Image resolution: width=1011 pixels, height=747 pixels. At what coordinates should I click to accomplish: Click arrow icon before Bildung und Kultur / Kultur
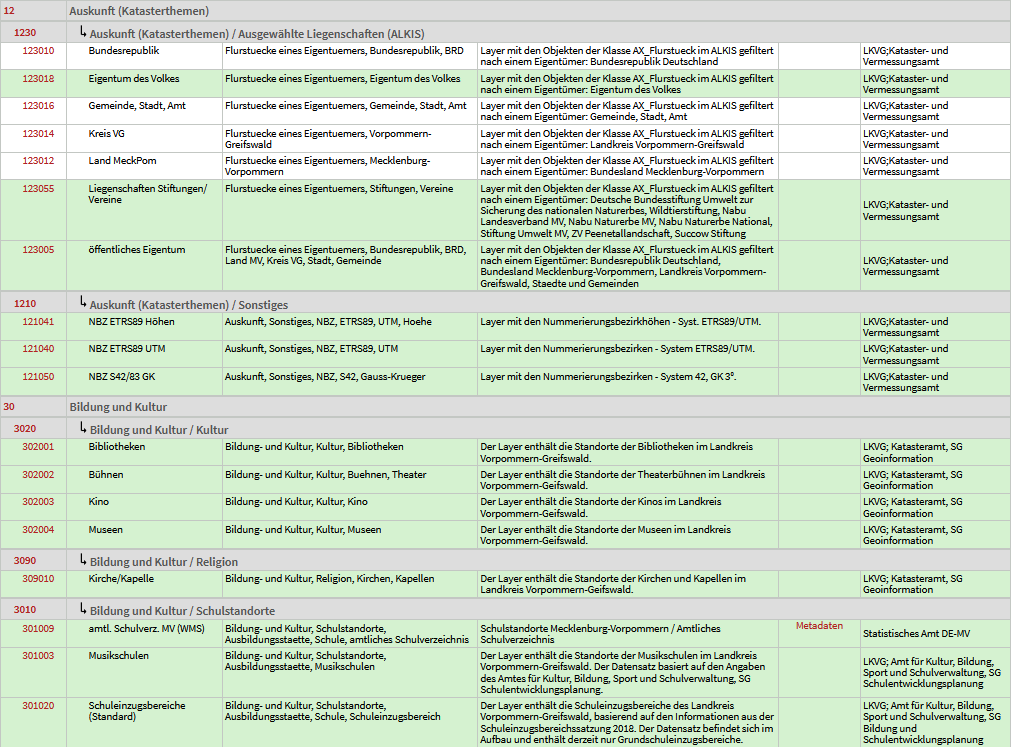tap(83, 427)
